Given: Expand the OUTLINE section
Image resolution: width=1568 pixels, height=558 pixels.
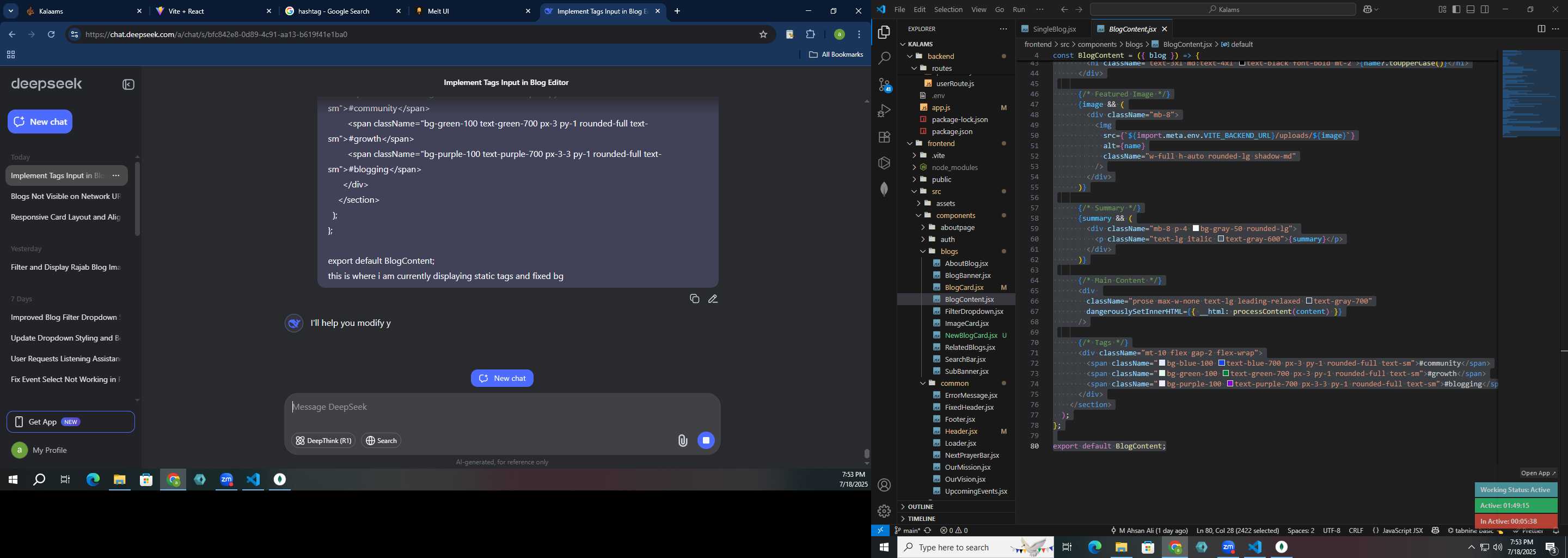Looking at the screenshot, I should tap(920, 507).
